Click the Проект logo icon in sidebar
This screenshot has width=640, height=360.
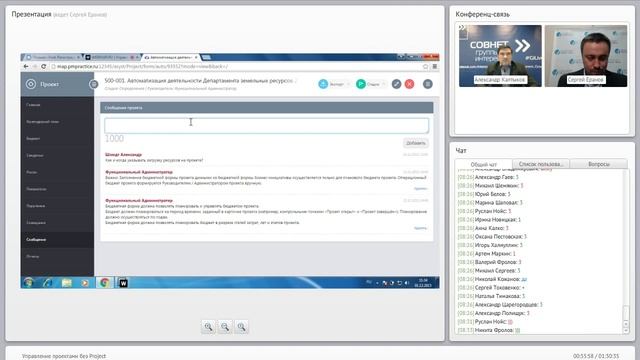point(31,84)
